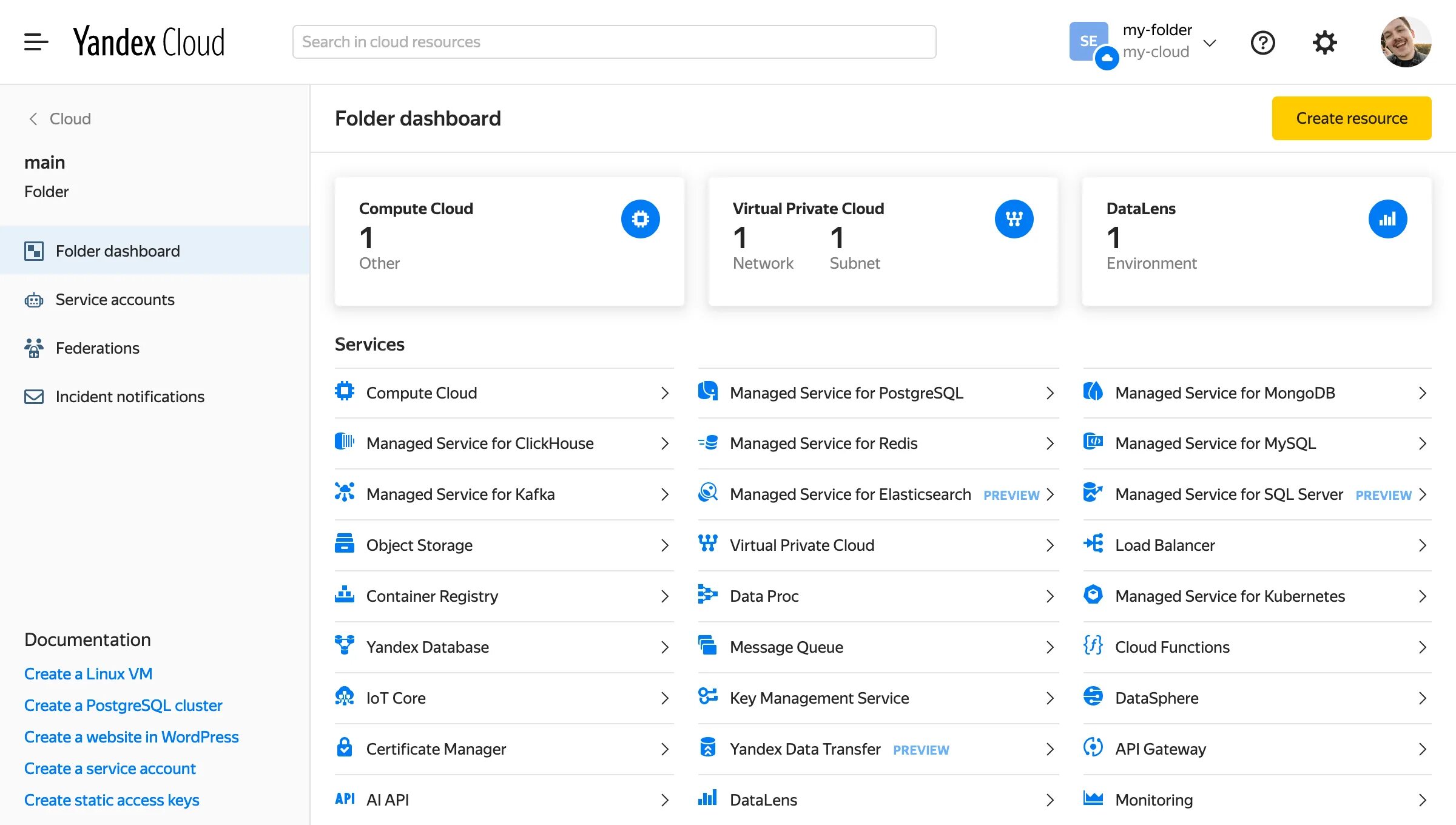The width and height of the screenshot is (1456, 825).
Task: Click the Service accounts robot icon
Action: tap(34, 300)
